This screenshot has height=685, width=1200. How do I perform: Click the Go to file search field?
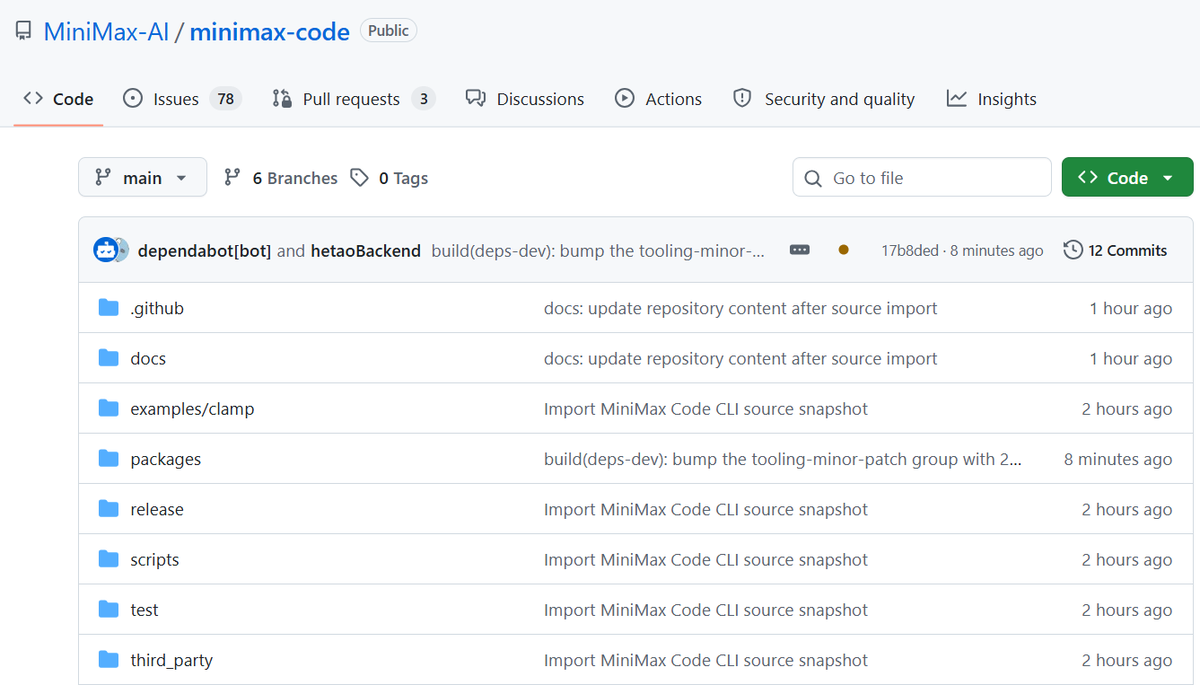point(922,178)
